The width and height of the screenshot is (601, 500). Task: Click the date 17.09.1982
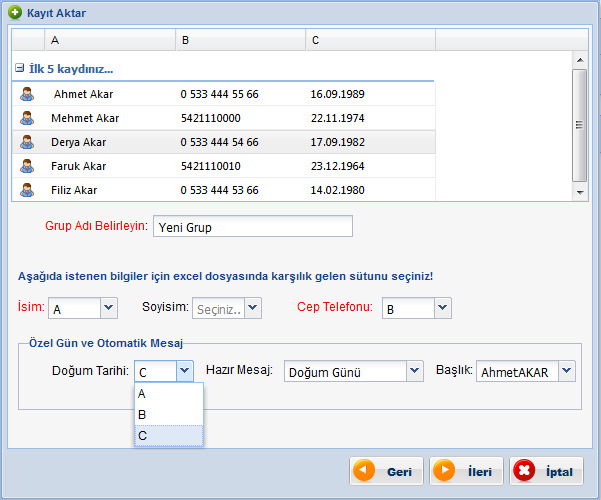(337, 142)
